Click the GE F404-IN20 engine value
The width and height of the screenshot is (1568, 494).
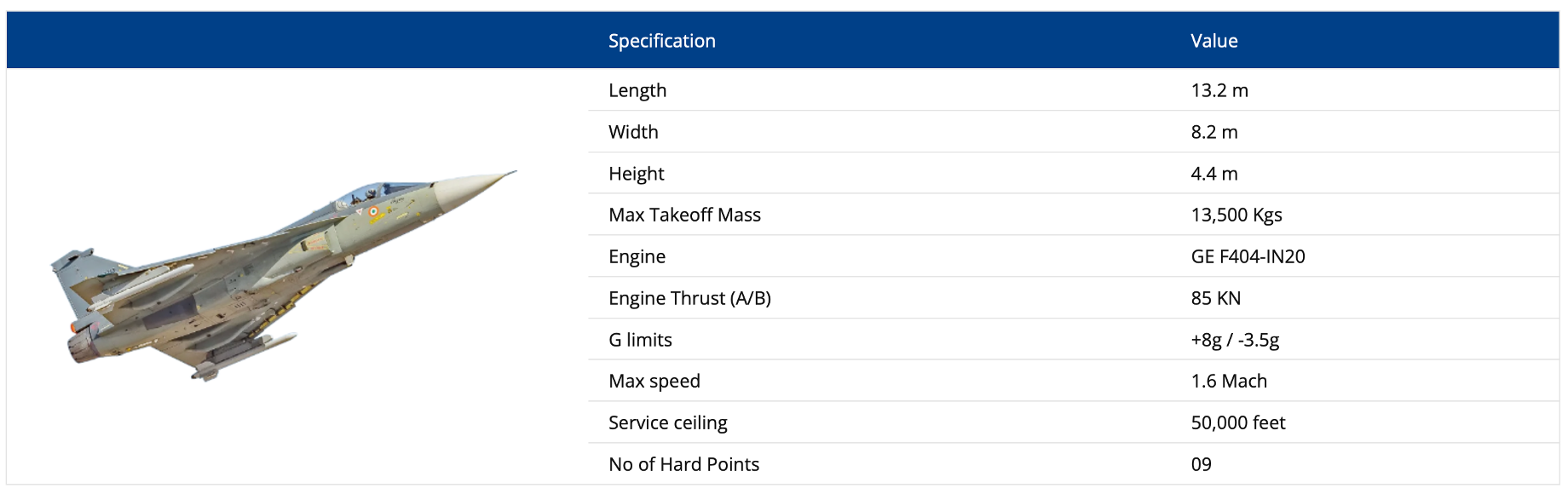(x=1248, y=256)
